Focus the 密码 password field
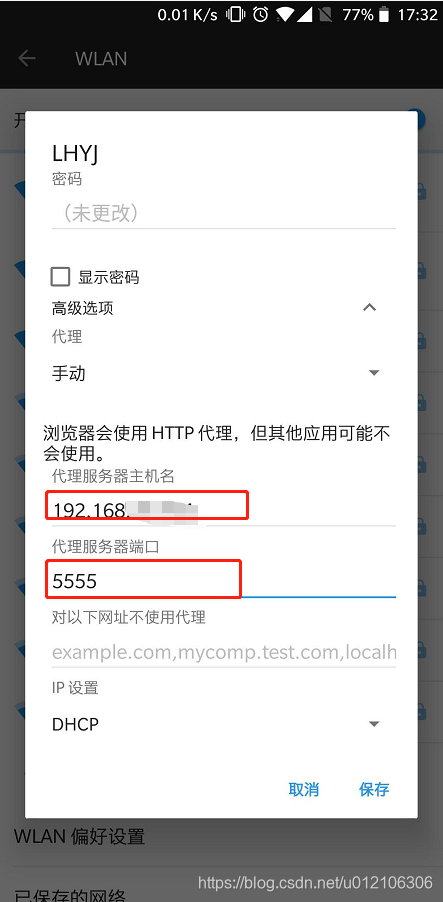The height and width of the screenshot is (902, 443). point(223,214)
